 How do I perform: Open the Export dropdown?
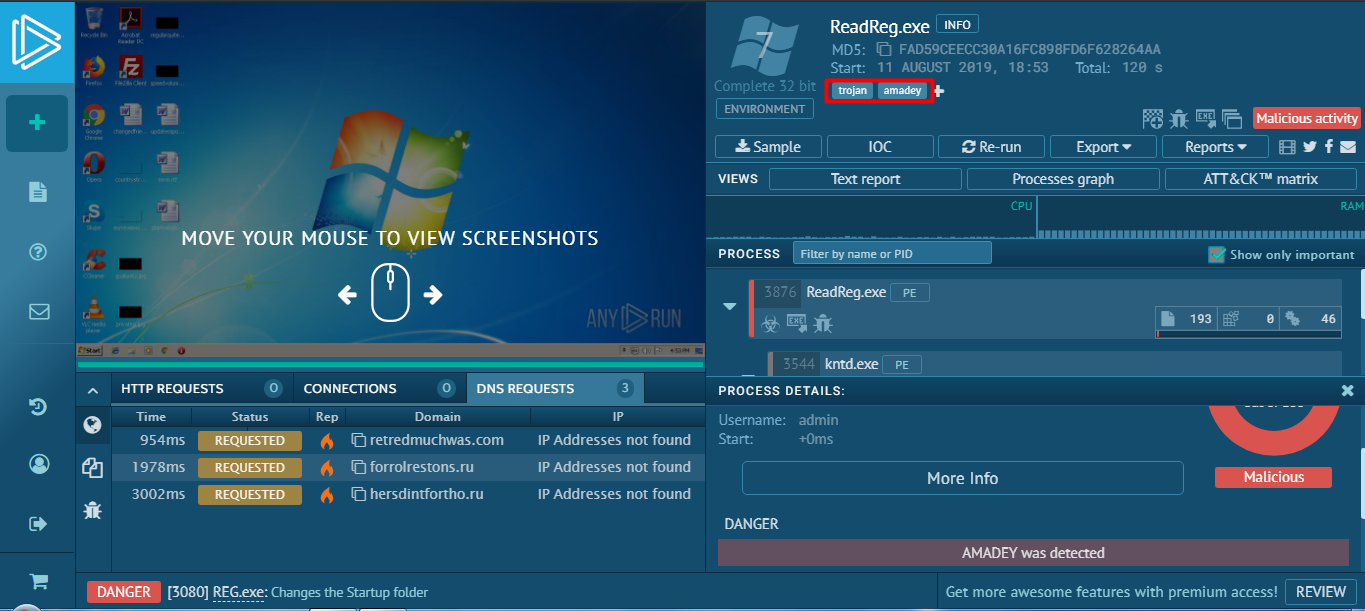coord(1103,147)
